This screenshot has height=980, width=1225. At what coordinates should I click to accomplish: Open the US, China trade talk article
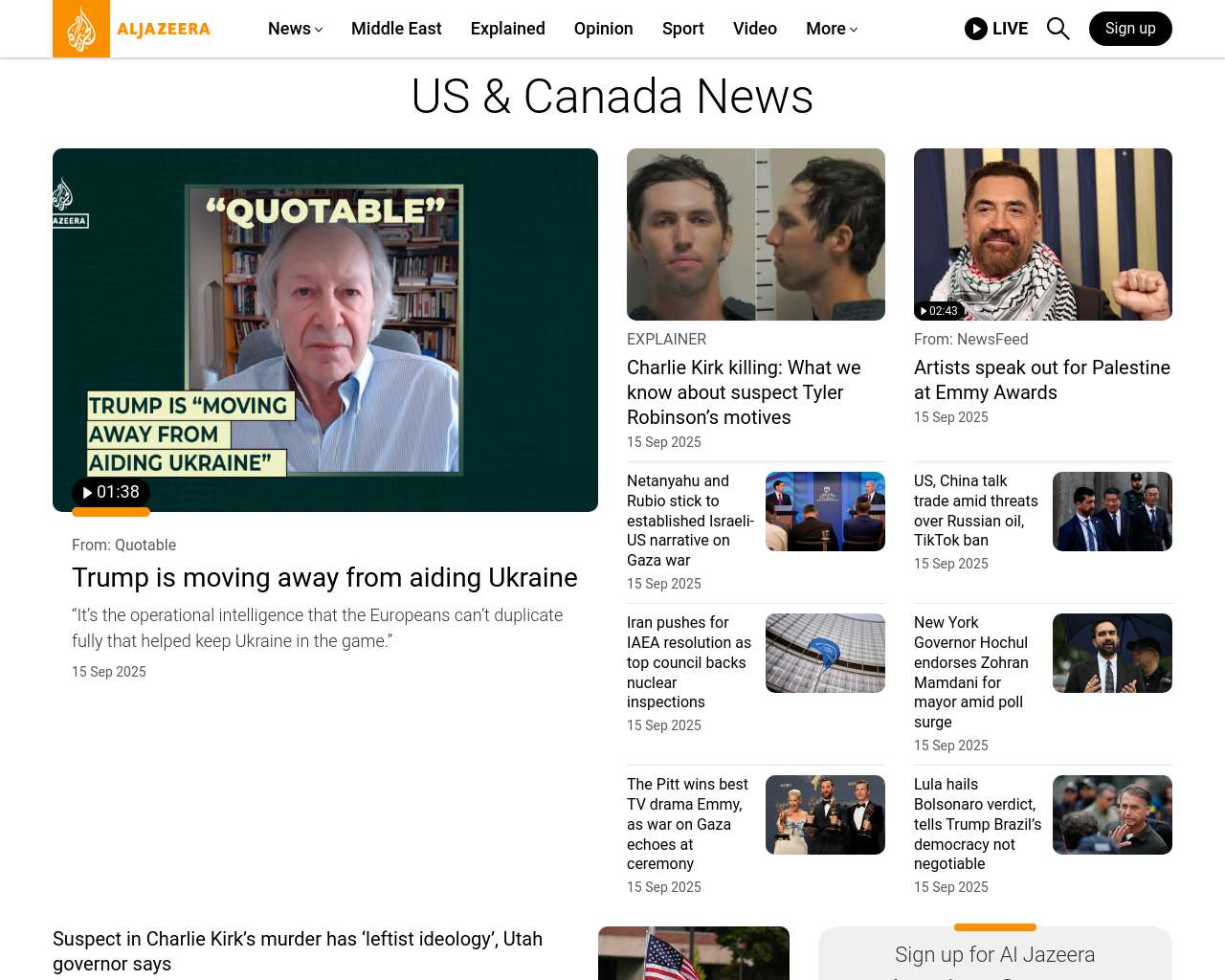click(975, 510)
